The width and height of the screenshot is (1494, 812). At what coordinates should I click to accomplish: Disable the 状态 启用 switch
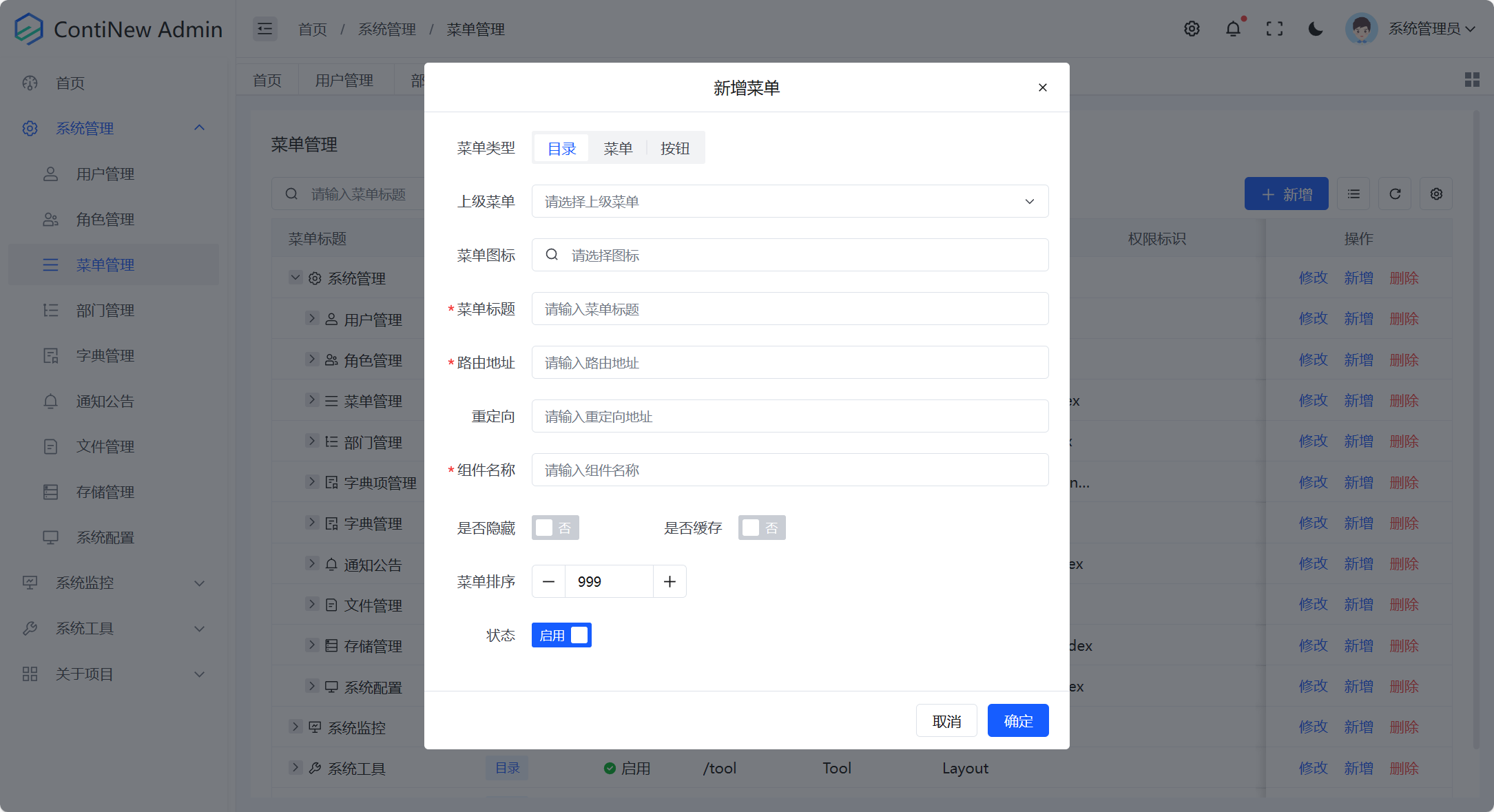[x=561, y=634]
